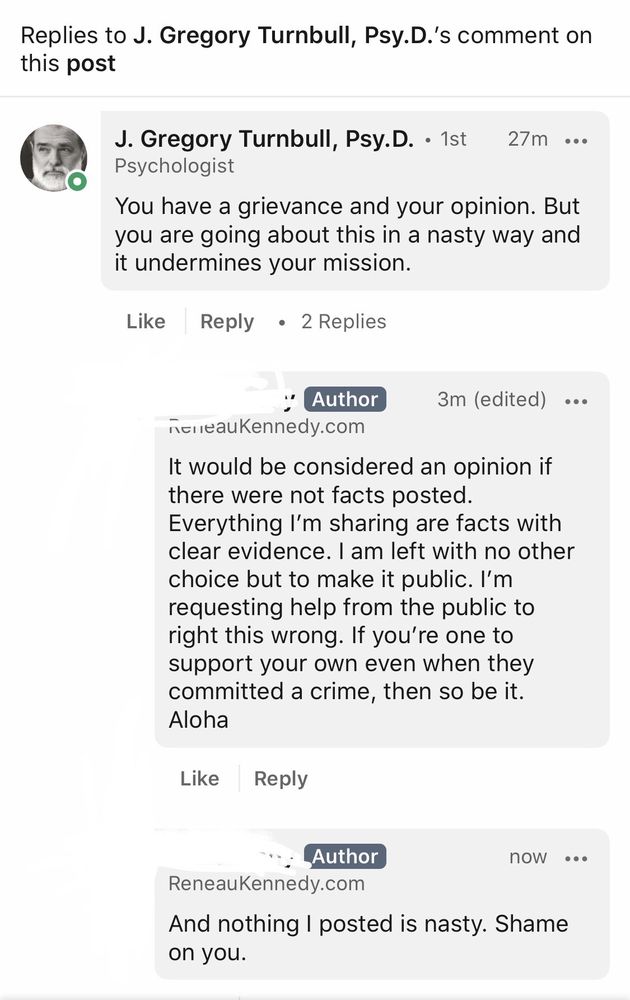Screen dimensions: 630x1000
Task: Click the Psychologist headline under Turnbull's name
Action: pos(175,166)
